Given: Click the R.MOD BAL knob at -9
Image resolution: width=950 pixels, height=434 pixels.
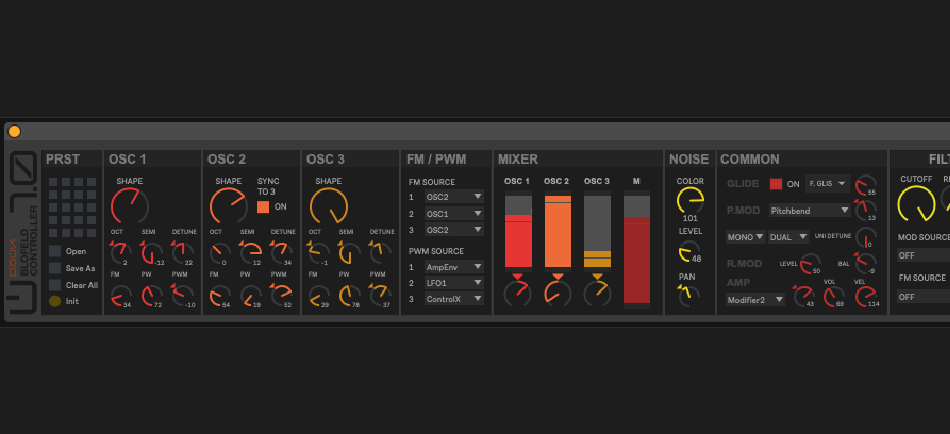Looking at the screenshot, I should [x=865, y=262].
